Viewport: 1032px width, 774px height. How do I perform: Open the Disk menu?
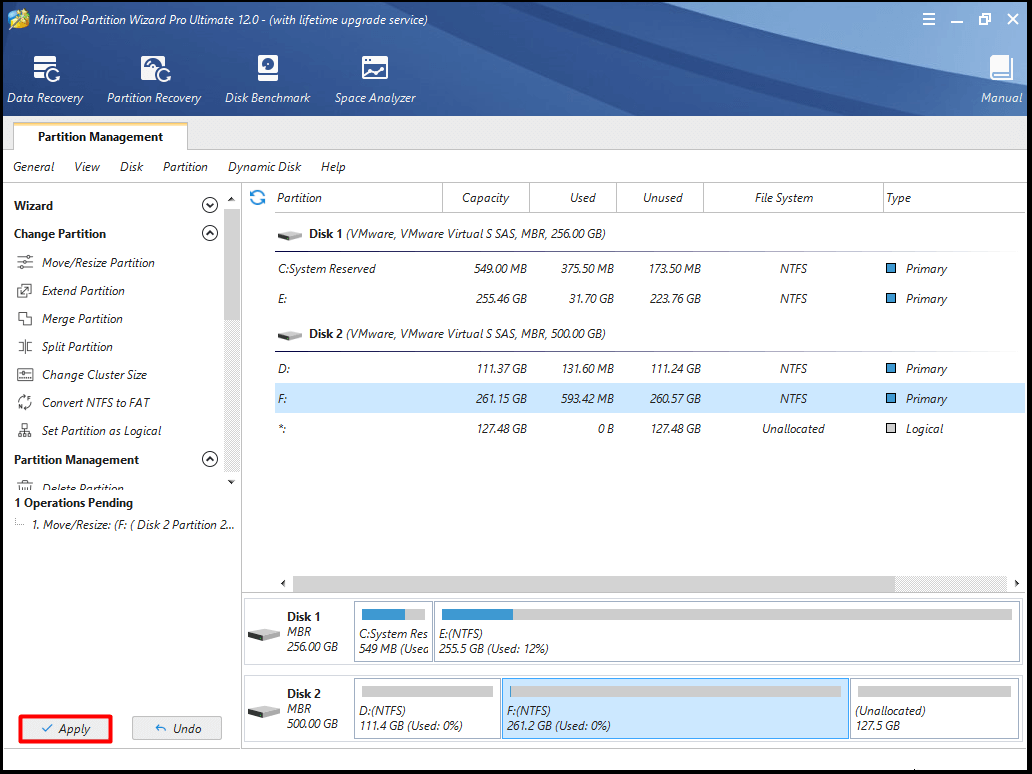point(132,167)
